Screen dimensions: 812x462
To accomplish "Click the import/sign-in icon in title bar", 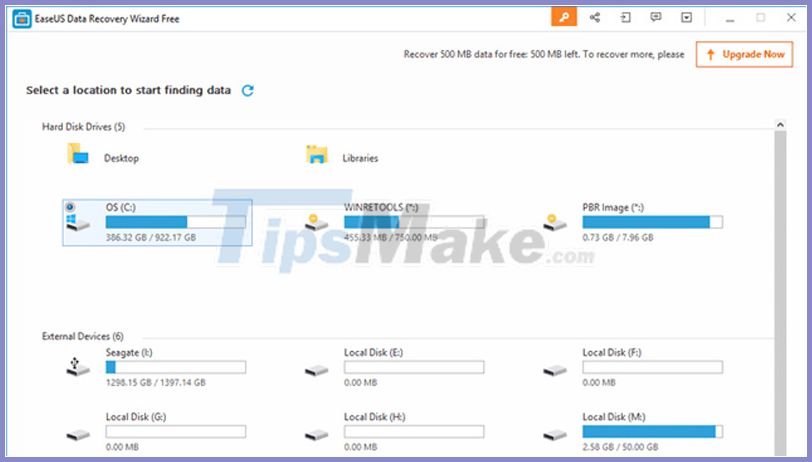I will pos(625,18).
